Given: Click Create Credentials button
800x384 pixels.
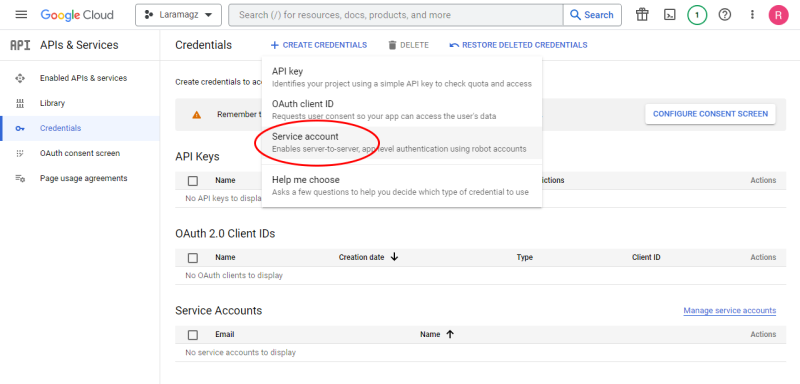Looking at the screenshot, I should pos(318,45).
